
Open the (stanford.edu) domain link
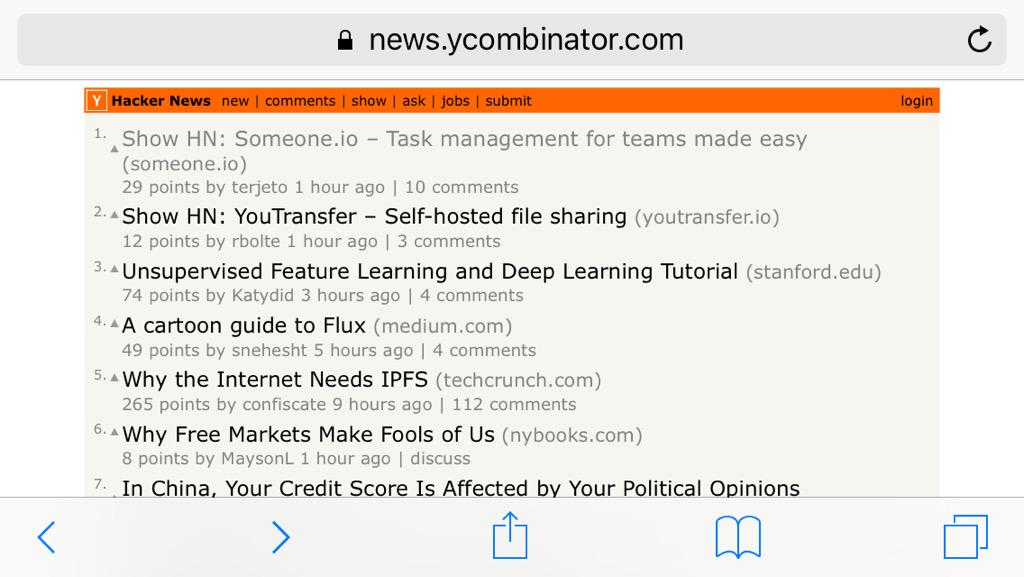(814, 272)
